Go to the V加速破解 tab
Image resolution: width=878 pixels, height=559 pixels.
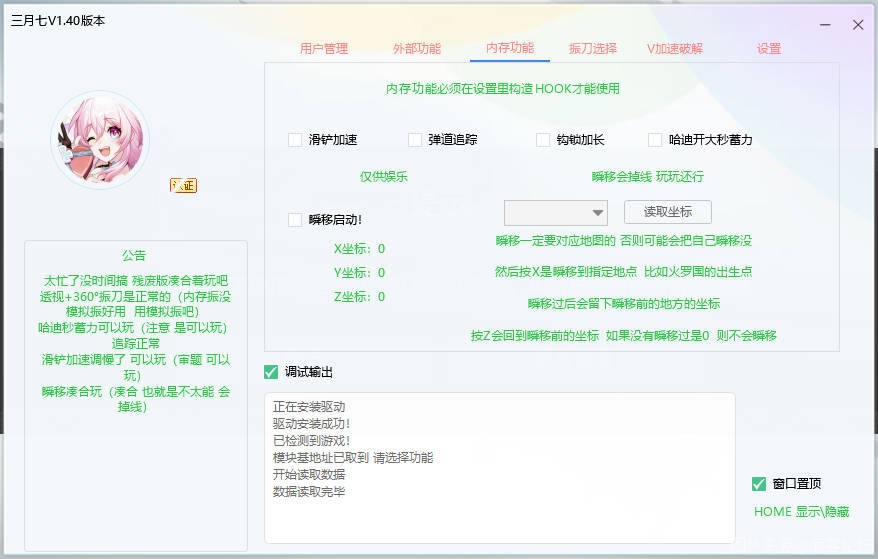coord(675,48)
